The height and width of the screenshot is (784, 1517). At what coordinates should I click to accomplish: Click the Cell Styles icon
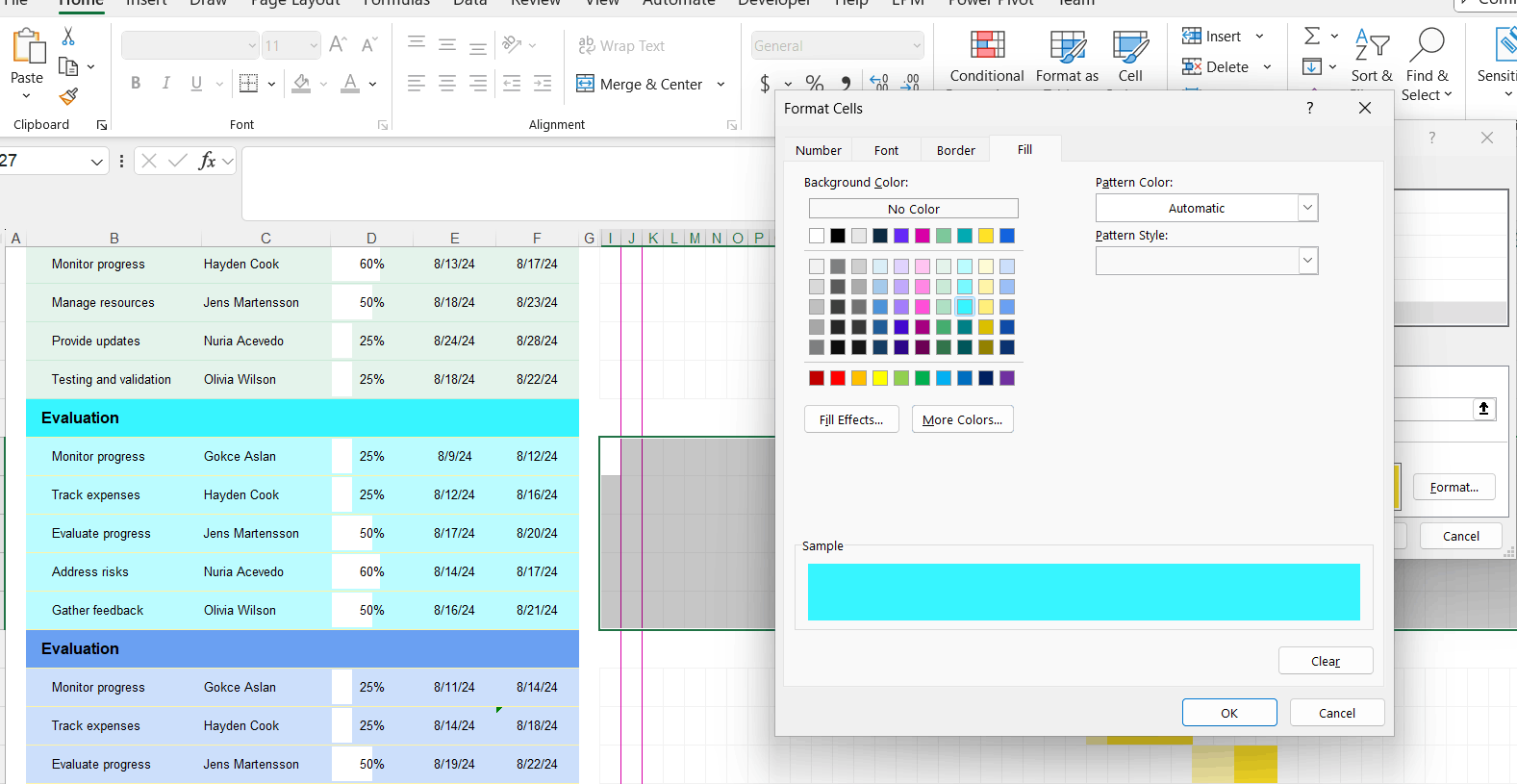(1130, 46)
